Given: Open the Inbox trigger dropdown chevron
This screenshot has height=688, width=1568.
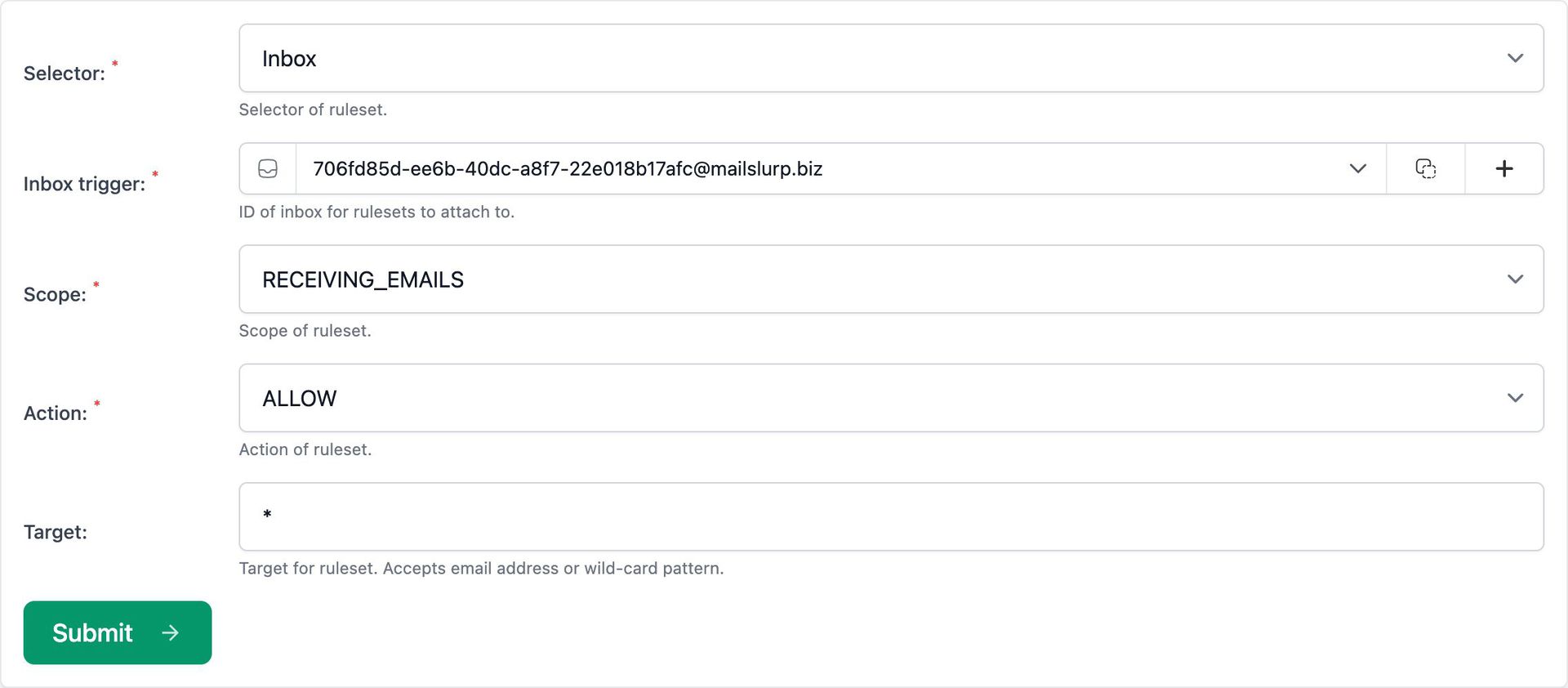Looking at the screenshot, I should coord(1357,169).
